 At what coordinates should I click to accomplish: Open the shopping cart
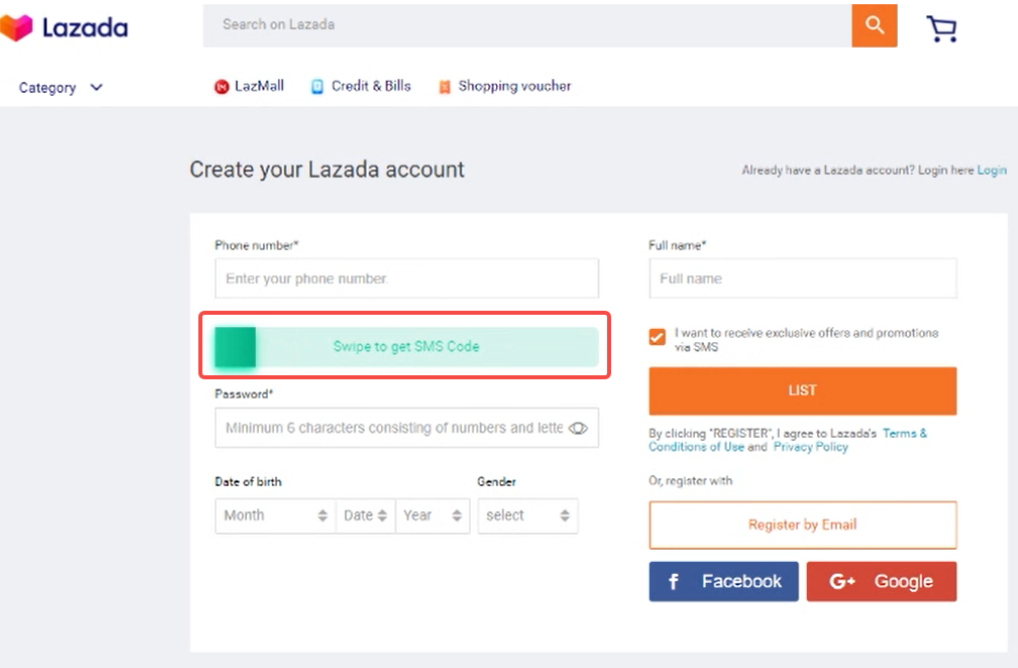(x=941, y=29)
